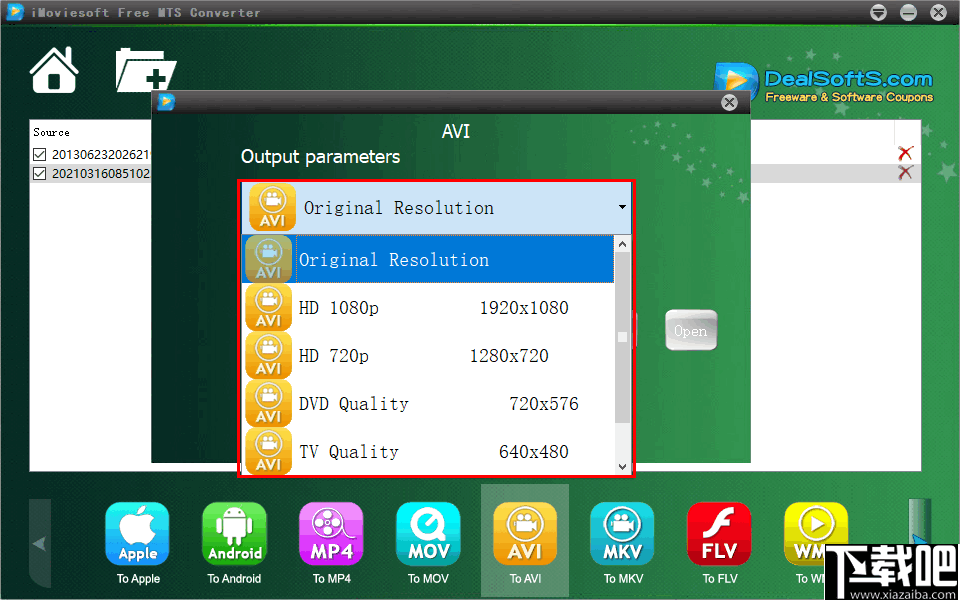The height and width of the screenshot is (600, 960).
Task: Choose the To MP4 conversion icon
Action: [x=331, y=533]
